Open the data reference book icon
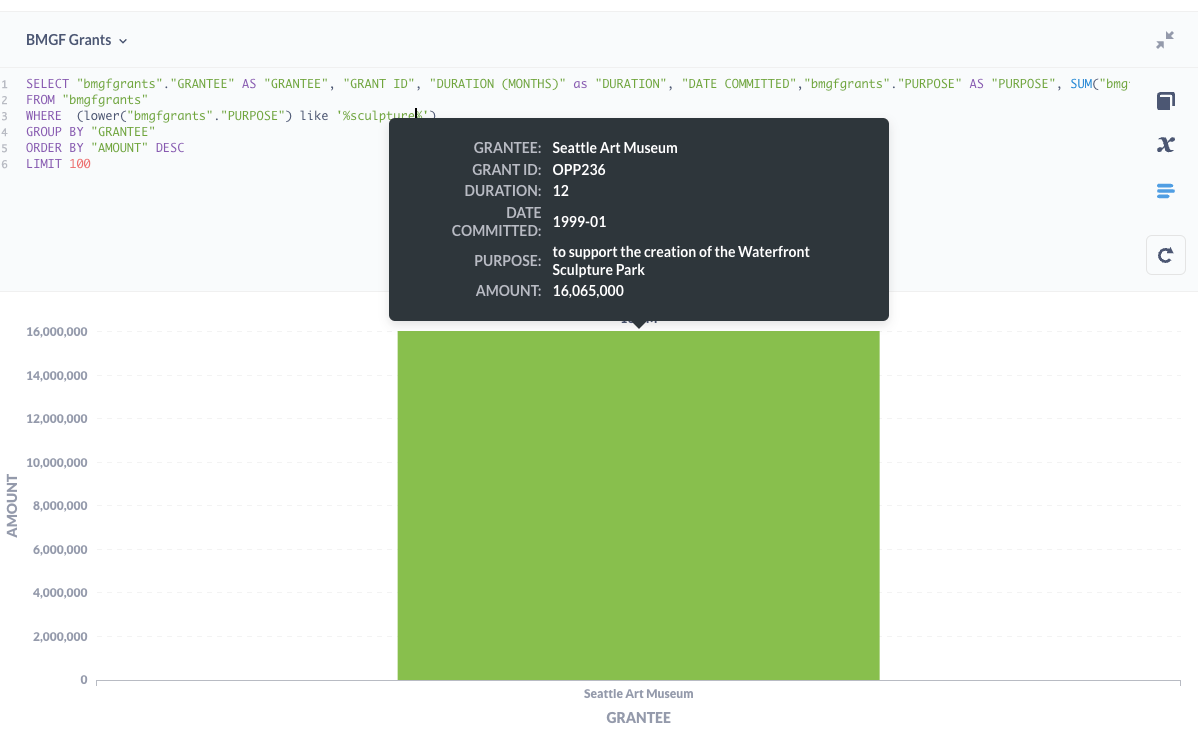This screenshot has width=1198, height=730. click(x=1165, y=101)
